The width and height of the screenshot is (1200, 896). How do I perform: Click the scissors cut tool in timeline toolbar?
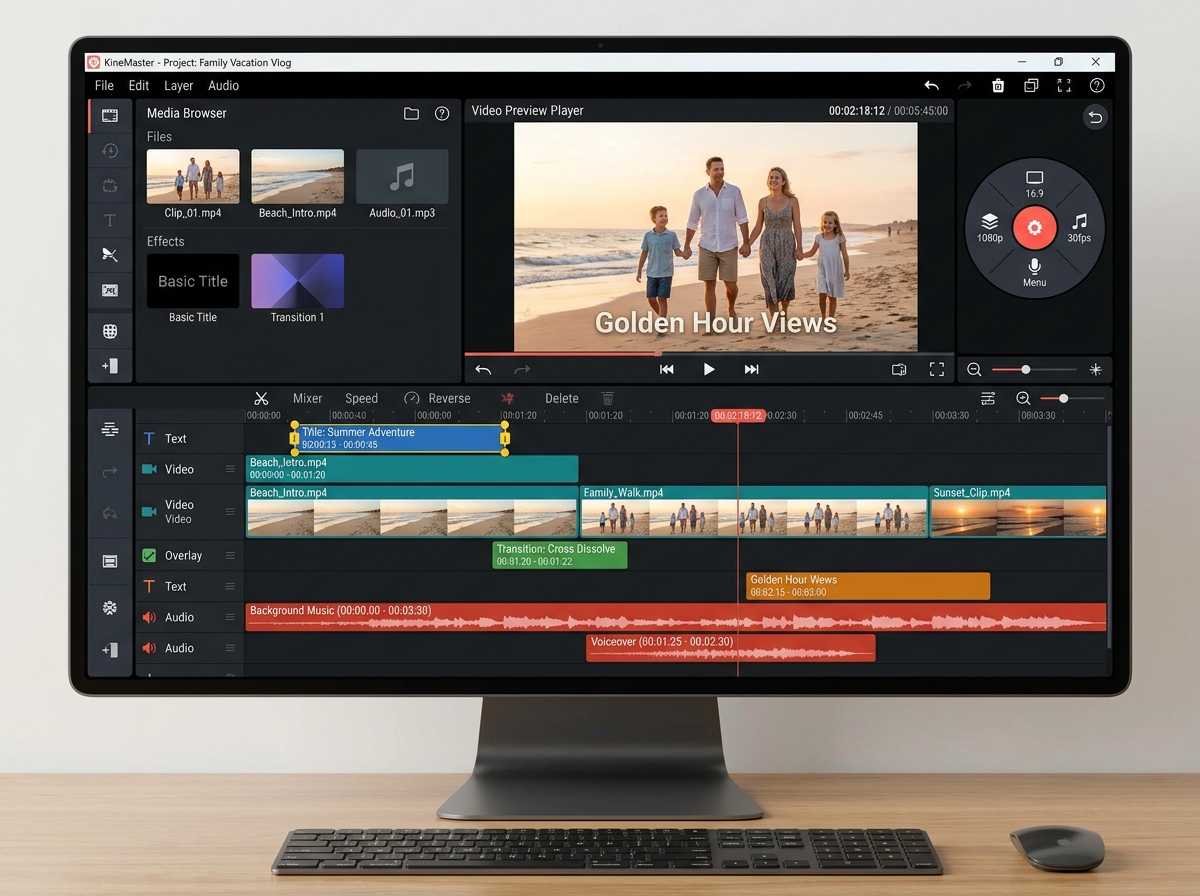pyautogui.click(x=261, y=398)
